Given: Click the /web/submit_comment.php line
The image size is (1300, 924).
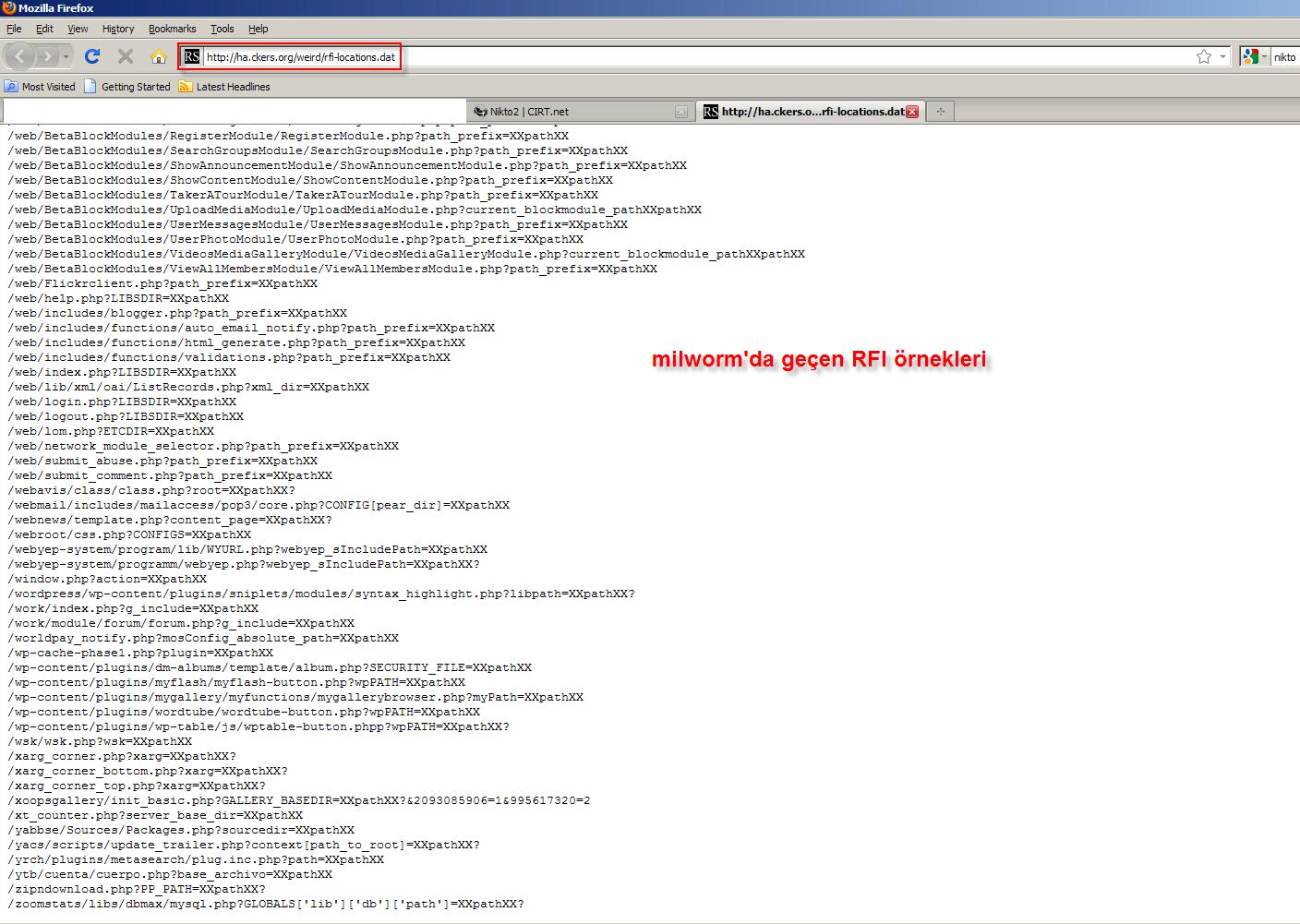Looking at the screenshot, I should click(x=170, y=475).
